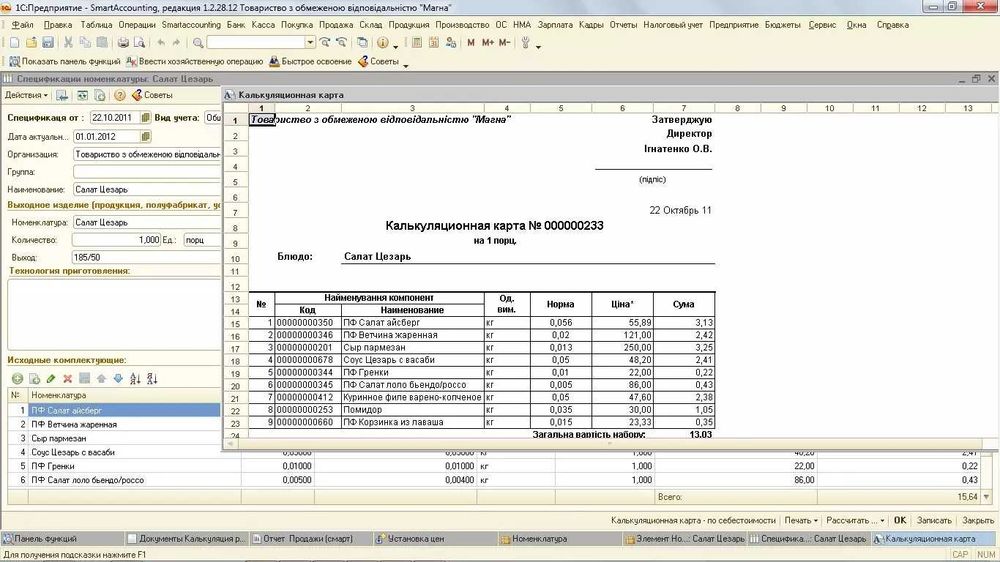Open the Печать dropdown
Screen dimensions: 1000x562
(801, 520)
